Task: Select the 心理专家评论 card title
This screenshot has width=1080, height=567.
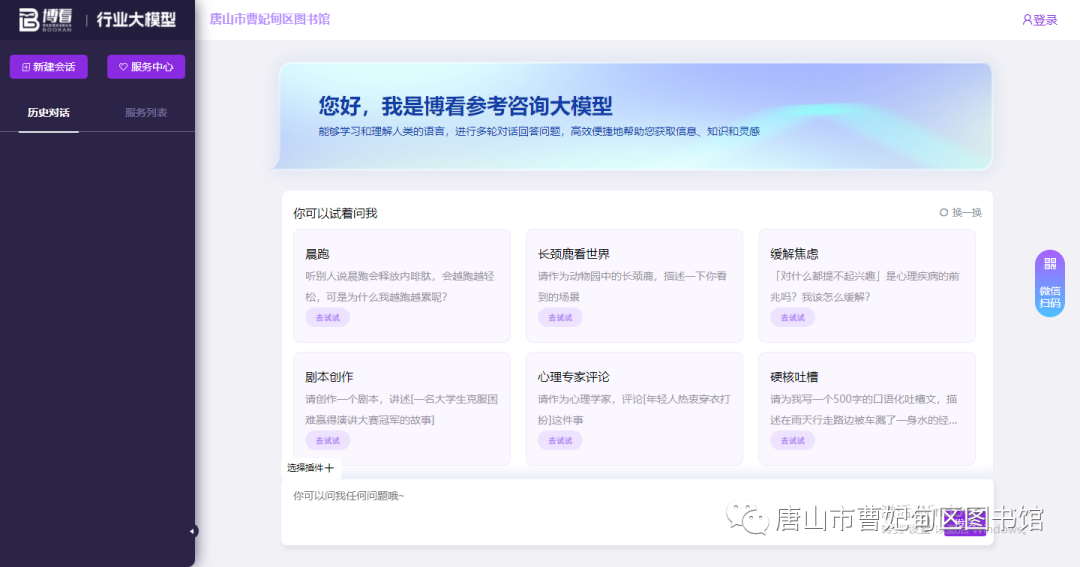Action: pos(573,377)
